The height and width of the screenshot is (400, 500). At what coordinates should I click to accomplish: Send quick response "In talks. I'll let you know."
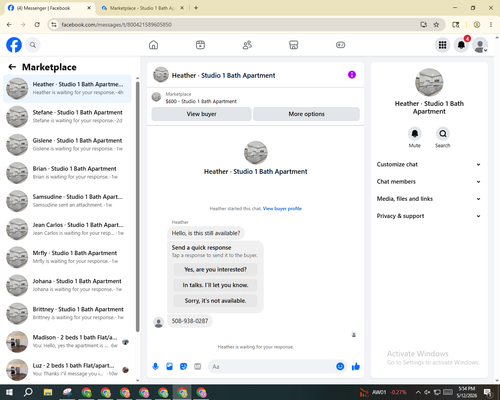coord(215,285)
